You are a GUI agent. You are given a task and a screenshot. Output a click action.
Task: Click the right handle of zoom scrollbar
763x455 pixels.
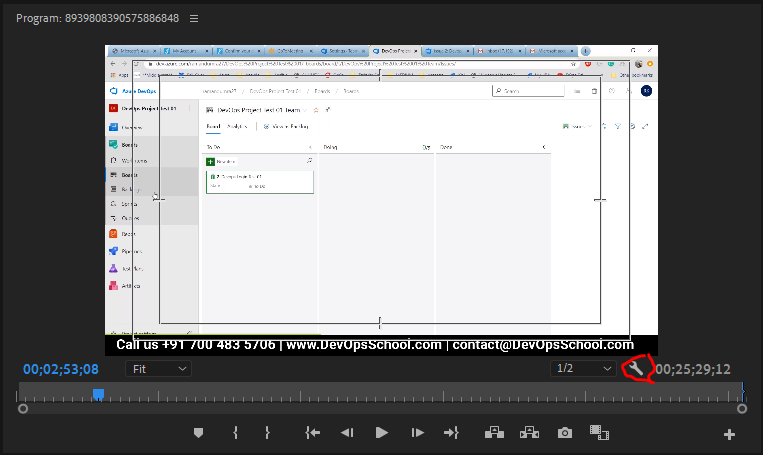pos(742,408)
